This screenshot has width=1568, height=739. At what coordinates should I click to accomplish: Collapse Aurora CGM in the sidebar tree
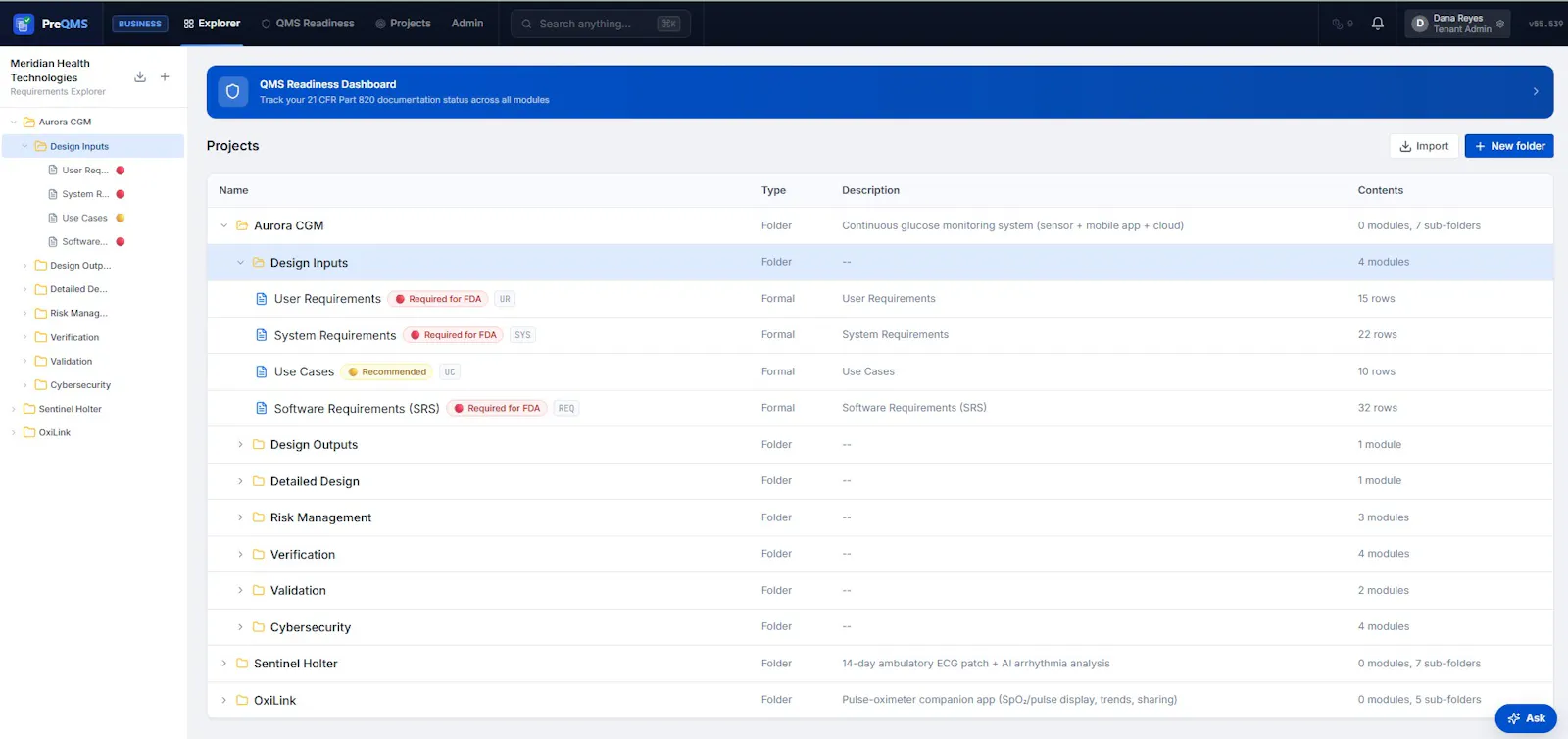[x=14, y=123]
